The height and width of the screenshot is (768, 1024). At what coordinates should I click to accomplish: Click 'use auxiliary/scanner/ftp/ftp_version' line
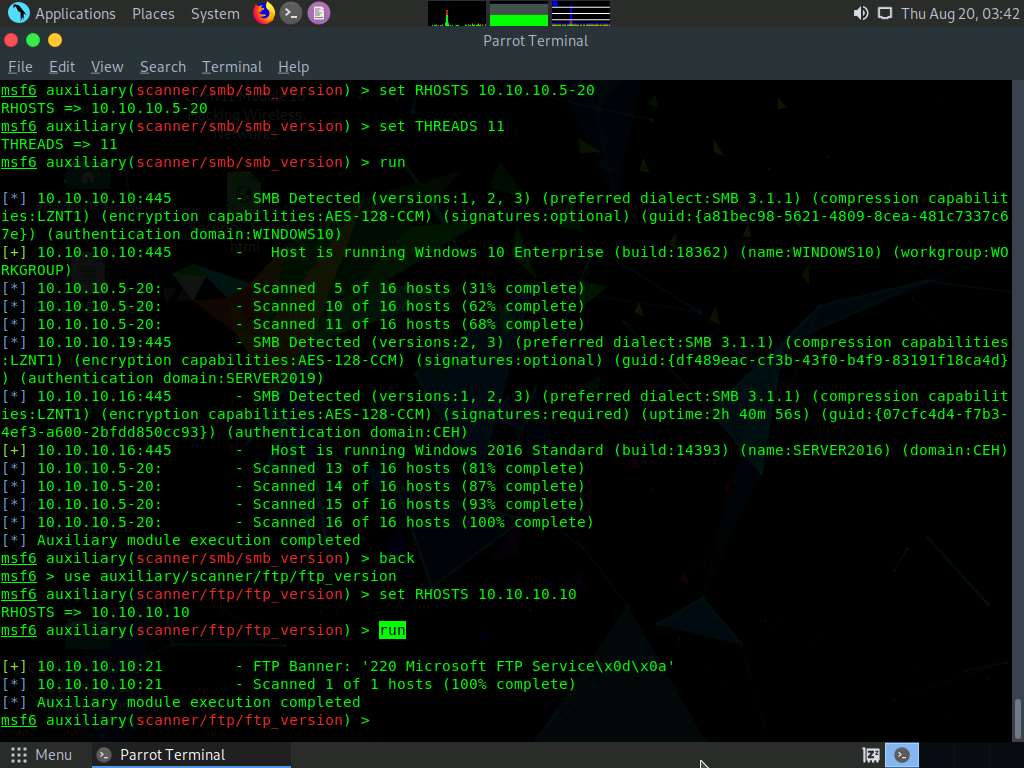(230, 576)
